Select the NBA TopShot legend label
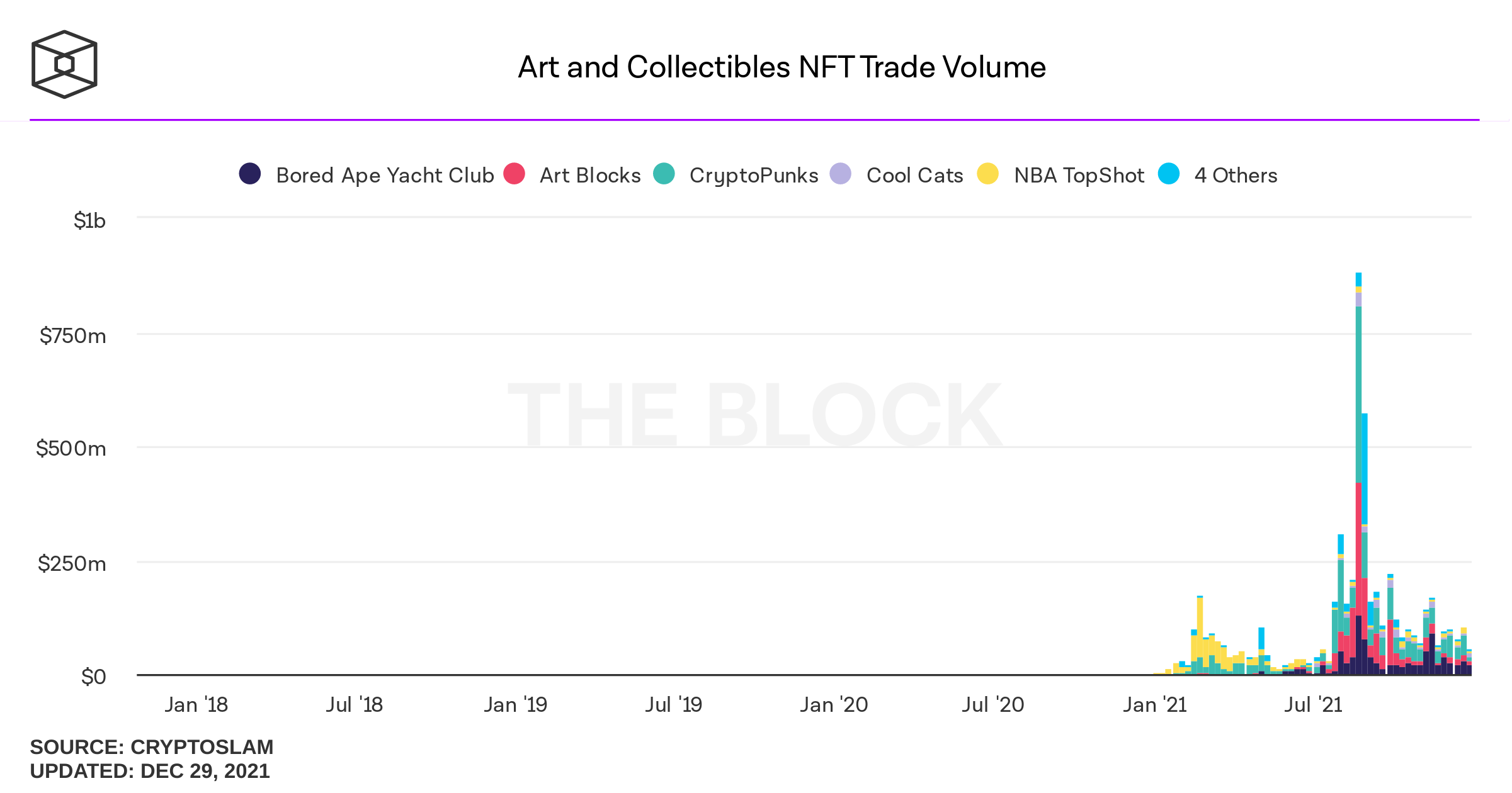 1079,175
